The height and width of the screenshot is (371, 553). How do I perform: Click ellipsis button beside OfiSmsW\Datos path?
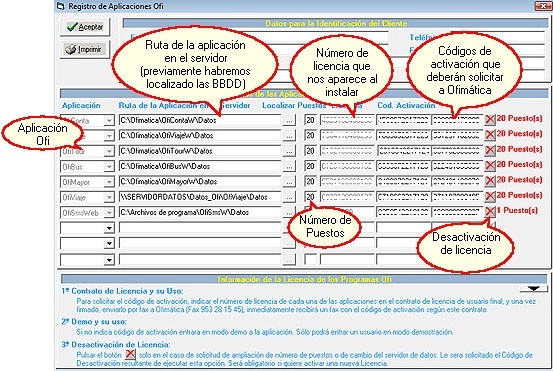(289, 212)
